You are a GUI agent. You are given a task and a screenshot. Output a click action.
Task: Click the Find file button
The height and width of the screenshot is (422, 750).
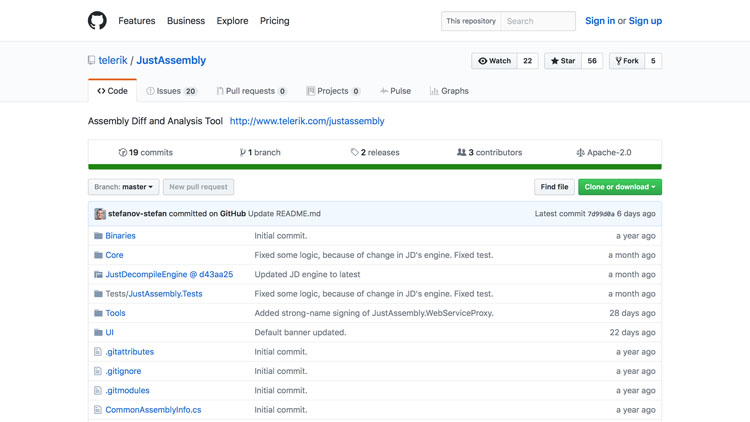(554, 187)
